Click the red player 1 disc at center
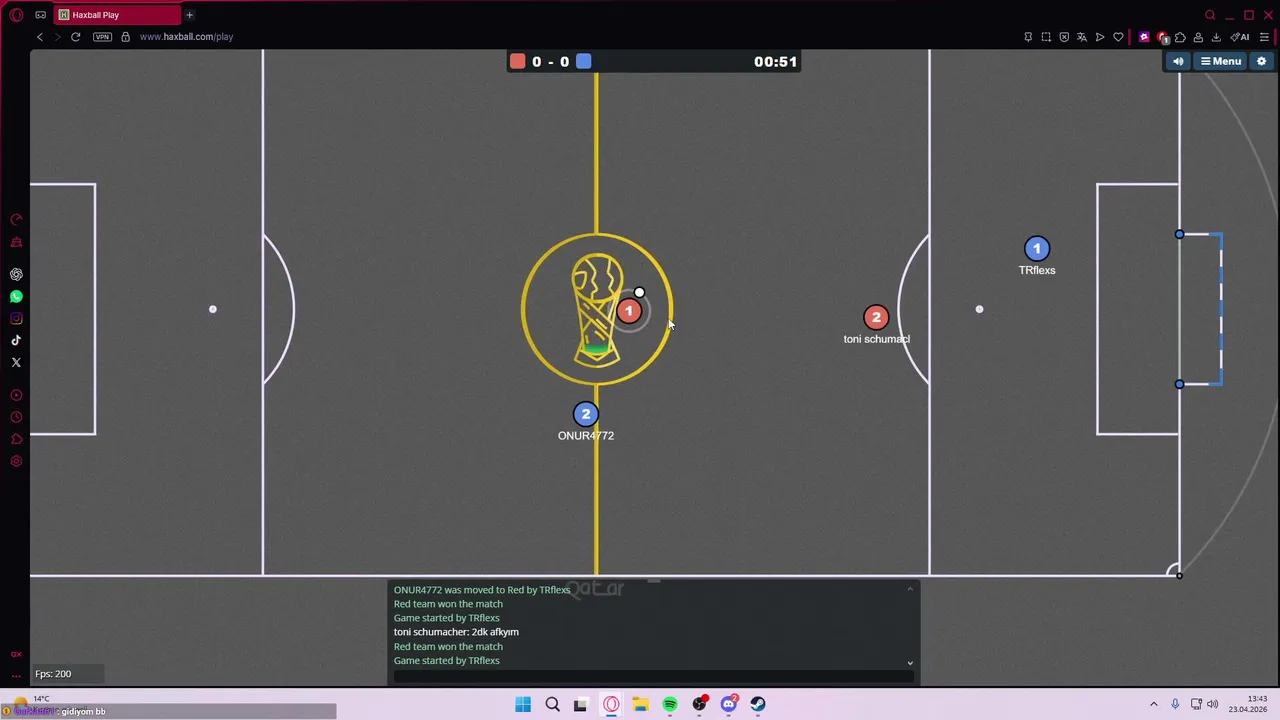 coord(629,311)
